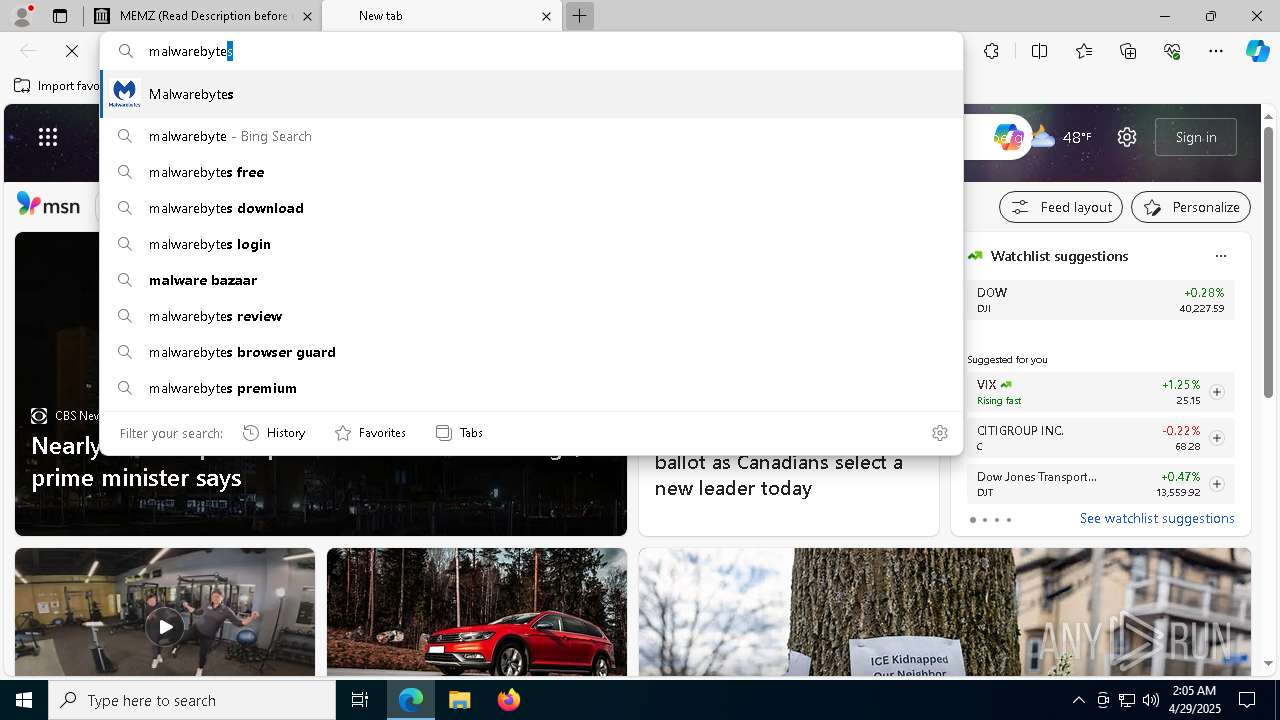Close the New tab tab
Screen dimensions: 1280x720
point(547,16)
